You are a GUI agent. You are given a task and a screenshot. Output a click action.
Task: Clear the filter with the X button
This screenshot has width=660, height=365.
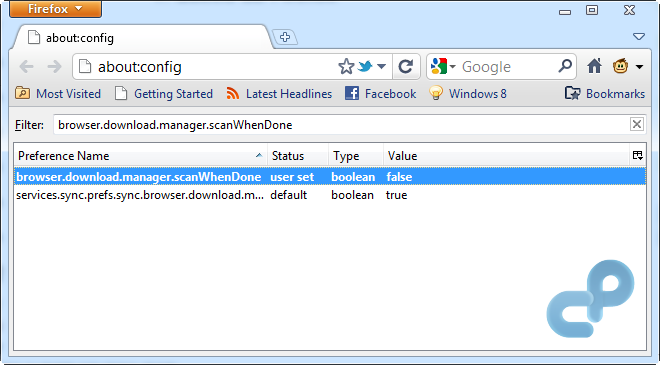637,124
